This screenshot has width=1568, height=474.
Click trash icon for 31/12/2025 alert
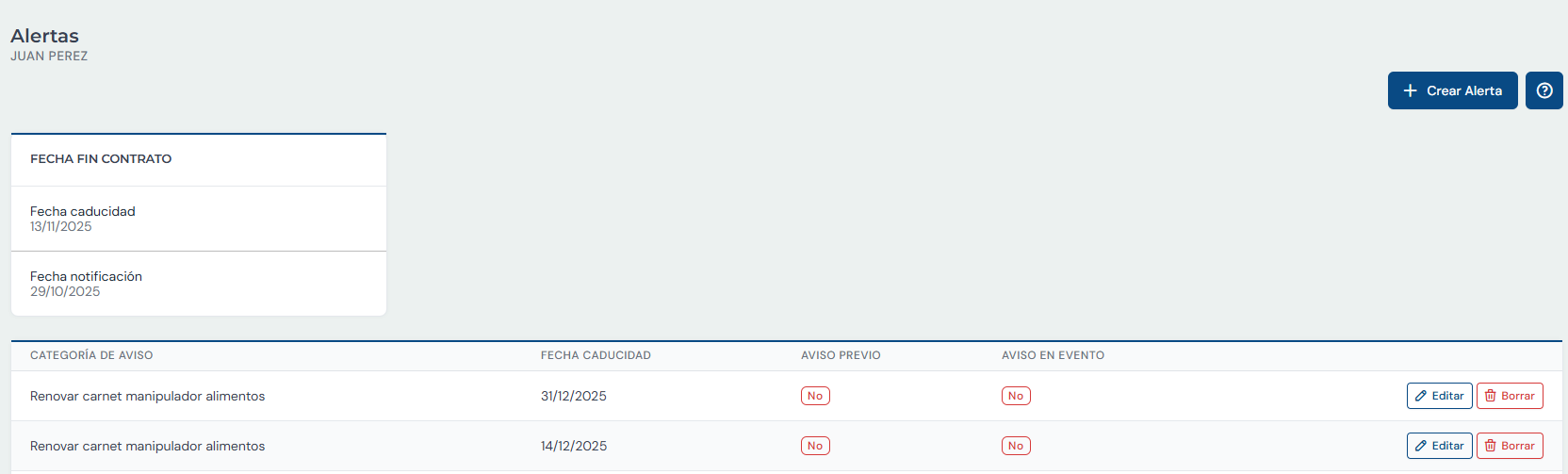tap(1491, 396)
